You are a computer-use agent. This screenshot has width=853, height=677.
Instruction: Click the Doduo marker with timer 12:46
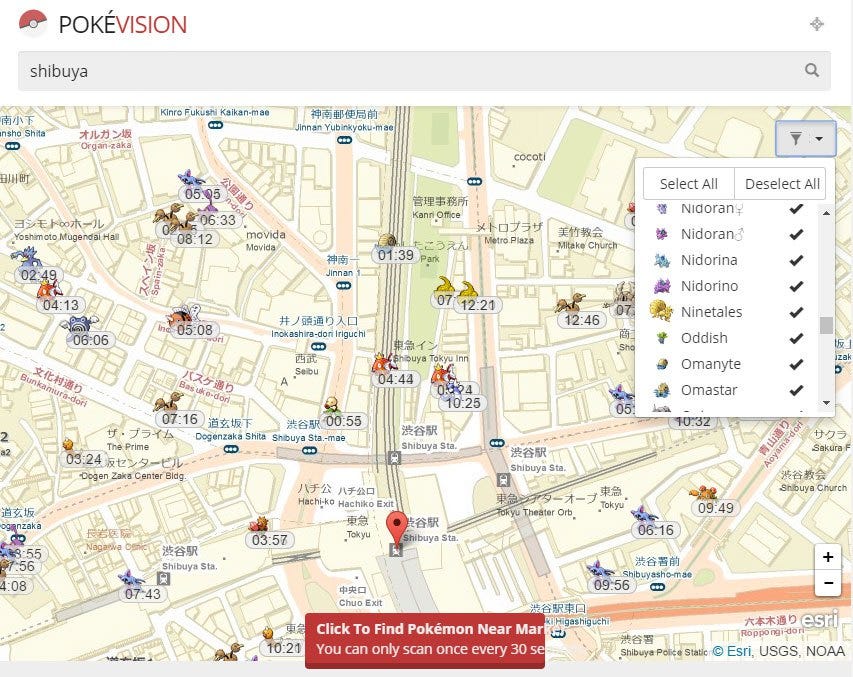tap(571, 304)
